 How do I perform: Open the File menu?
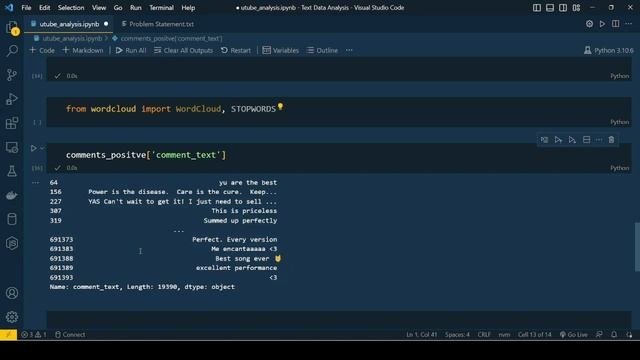(x=26, y=8)
